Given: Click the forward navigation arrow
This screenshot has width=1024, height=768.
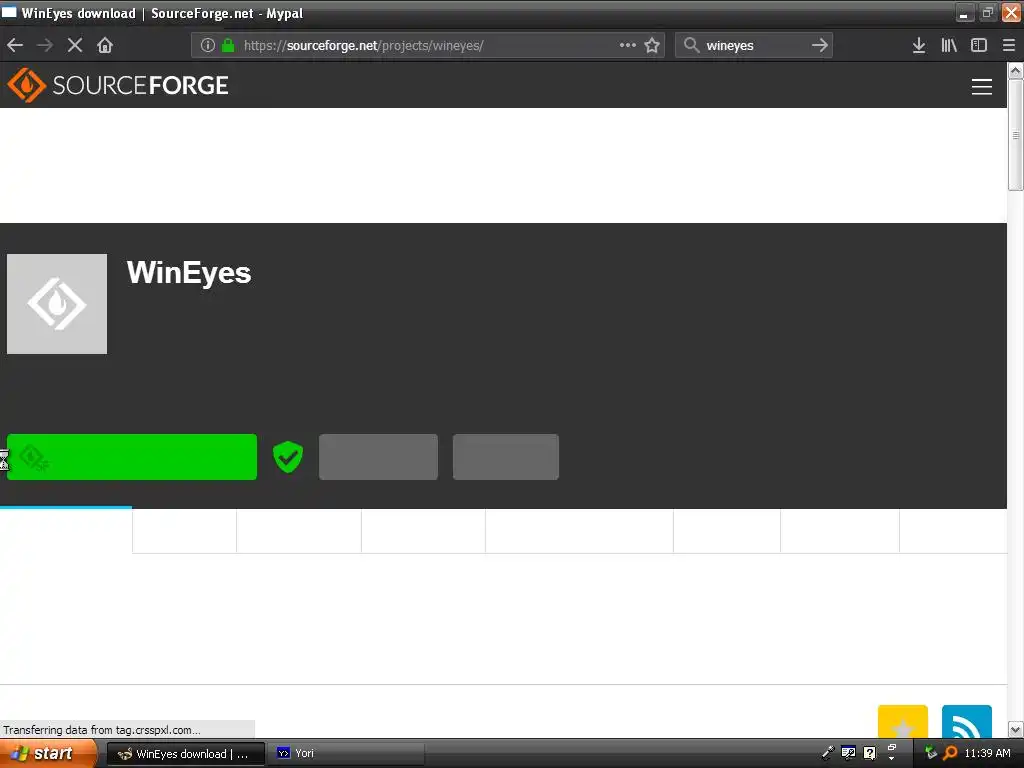Looking at the screenshot, I should tap(44, 45).
